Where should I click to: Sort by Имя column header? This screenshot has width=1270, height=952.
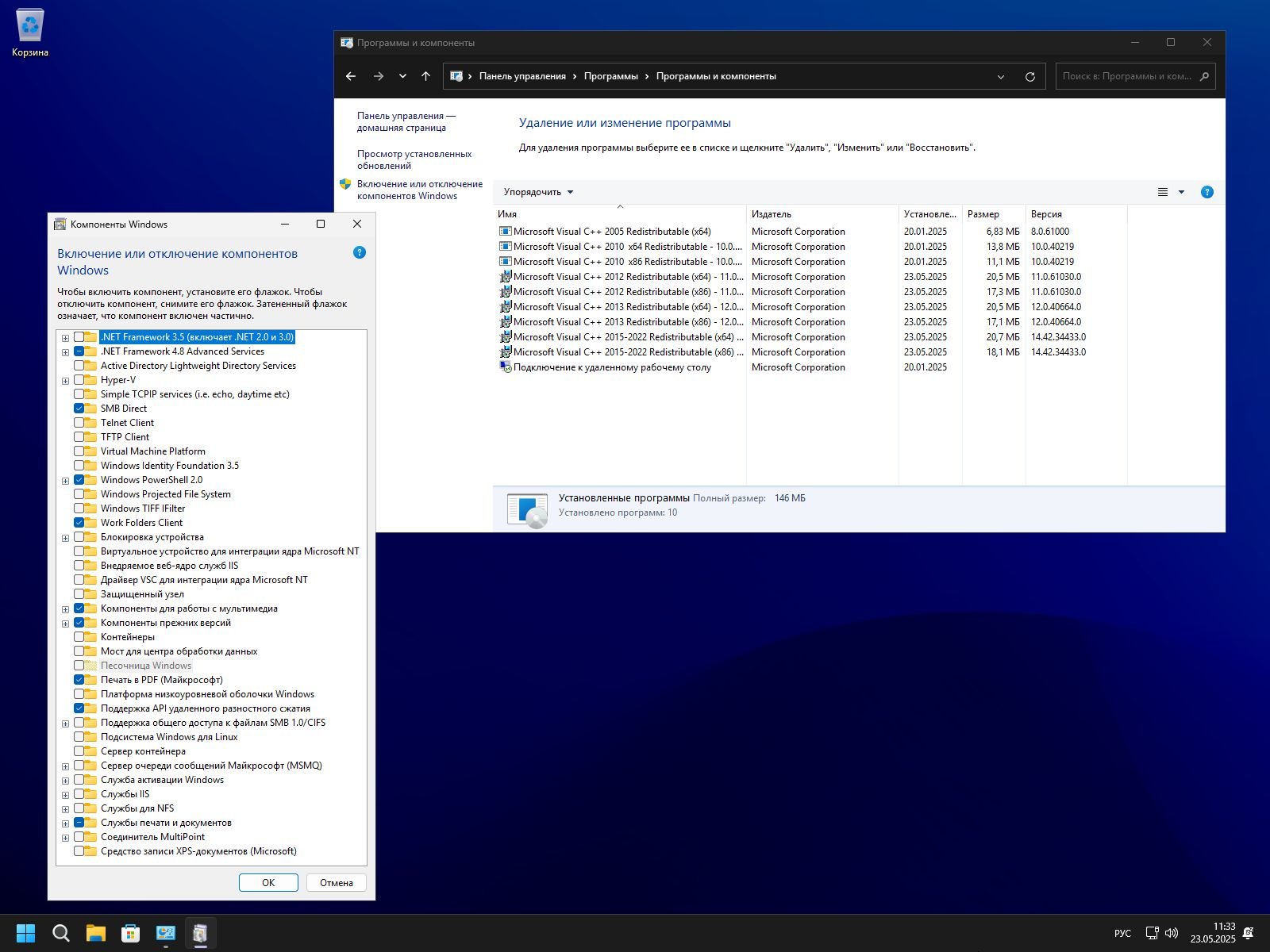point(619,214)
